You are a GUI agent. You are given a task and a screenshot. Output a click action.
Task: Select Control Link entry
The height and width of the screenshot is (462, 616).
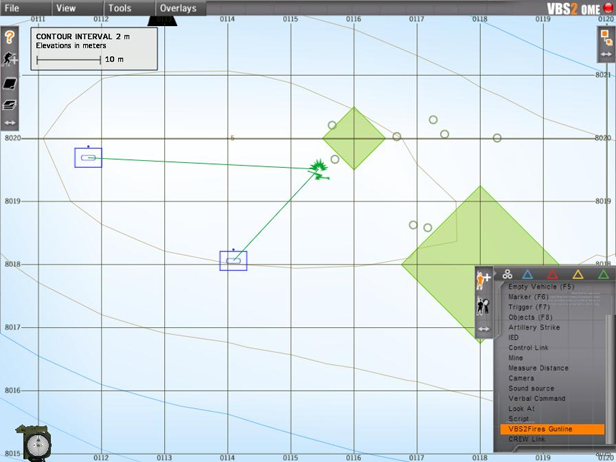click(528, 348)
